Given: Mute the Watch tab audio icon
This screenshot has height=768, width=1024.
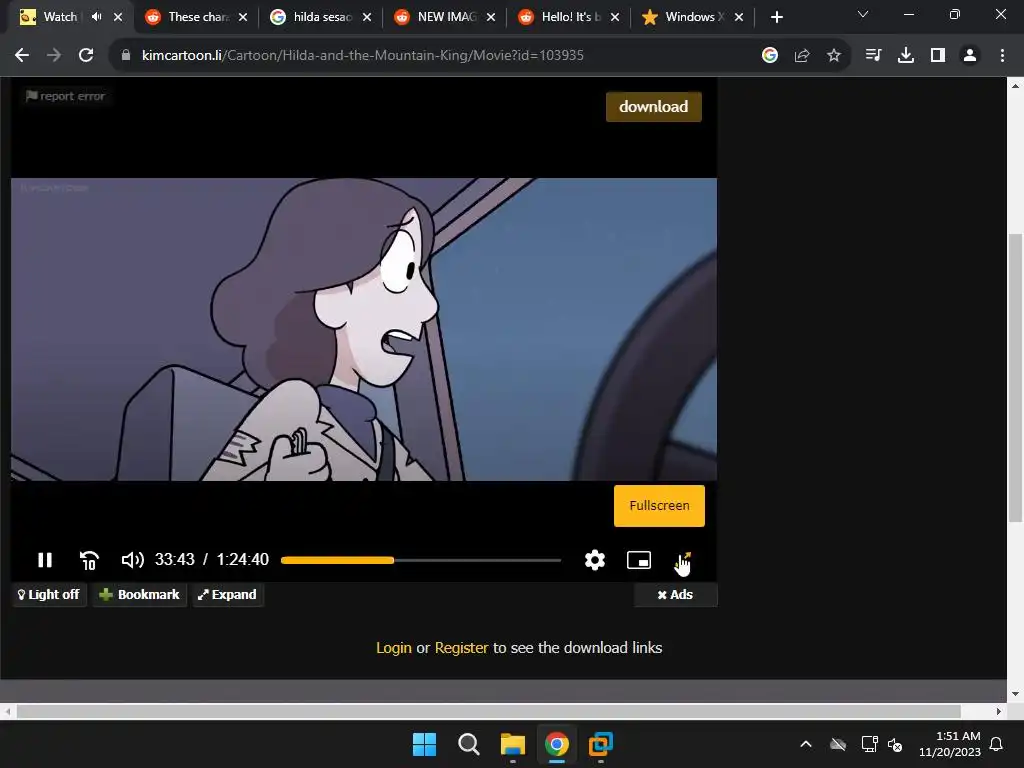Looking at the screenshot, I should [97, 17].
